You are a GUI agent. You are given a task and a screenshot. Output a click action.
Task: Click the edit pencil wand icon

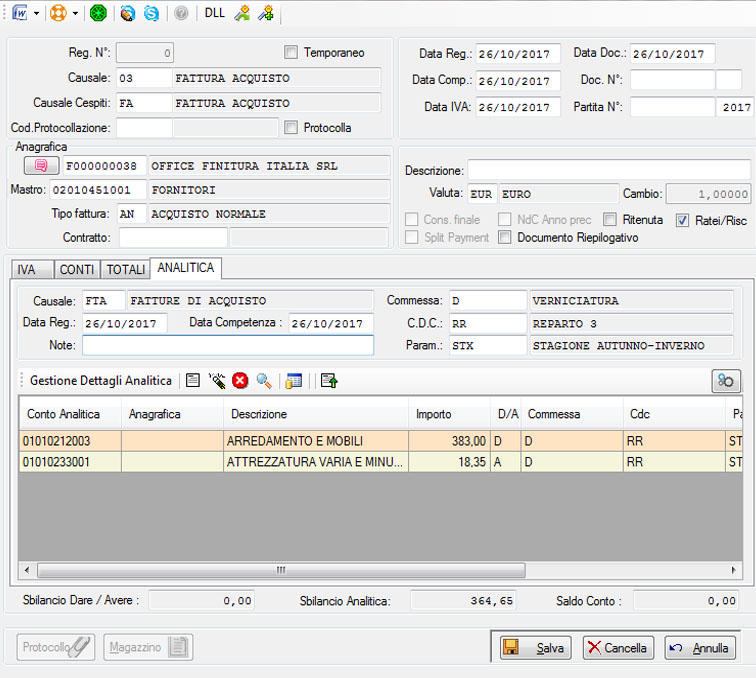[x=217, y=380]
